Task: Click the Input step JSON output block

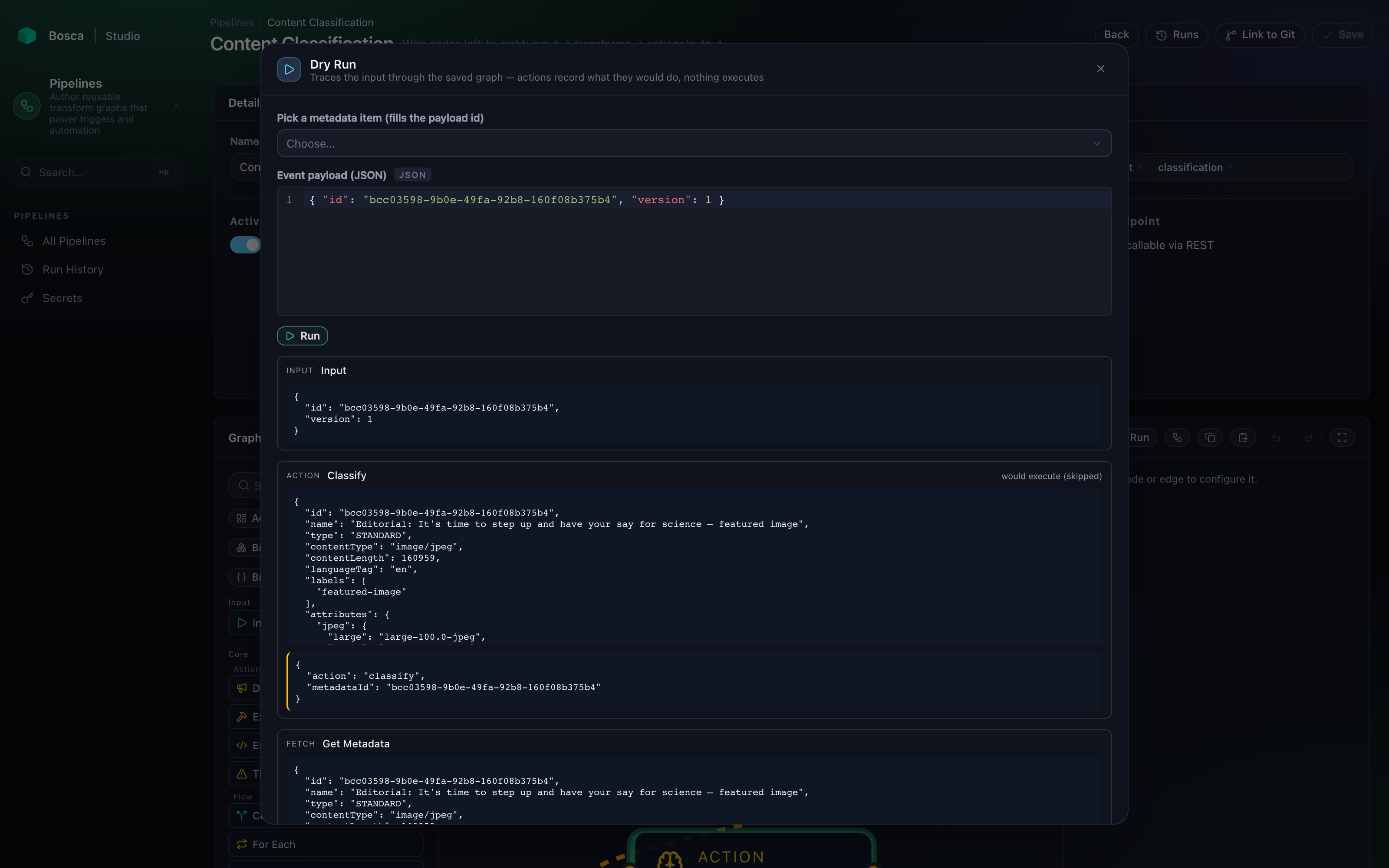Action: (x=694, y=413)
